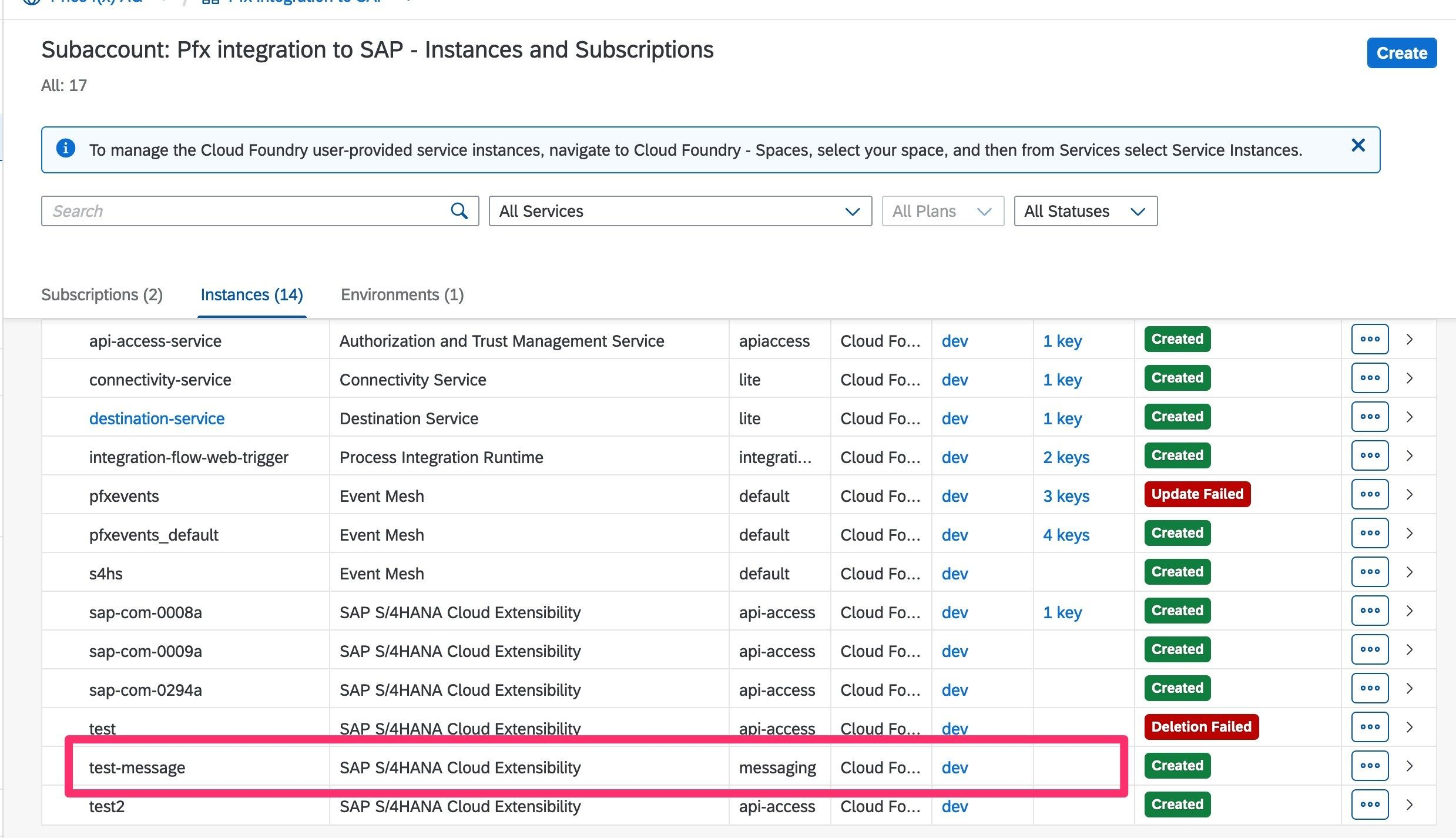The height and width of the screenshot is (838, 1456).
Task: Open three-dot menu for test2 instance
Action: pyautogui.click(x=1369, y=805)
